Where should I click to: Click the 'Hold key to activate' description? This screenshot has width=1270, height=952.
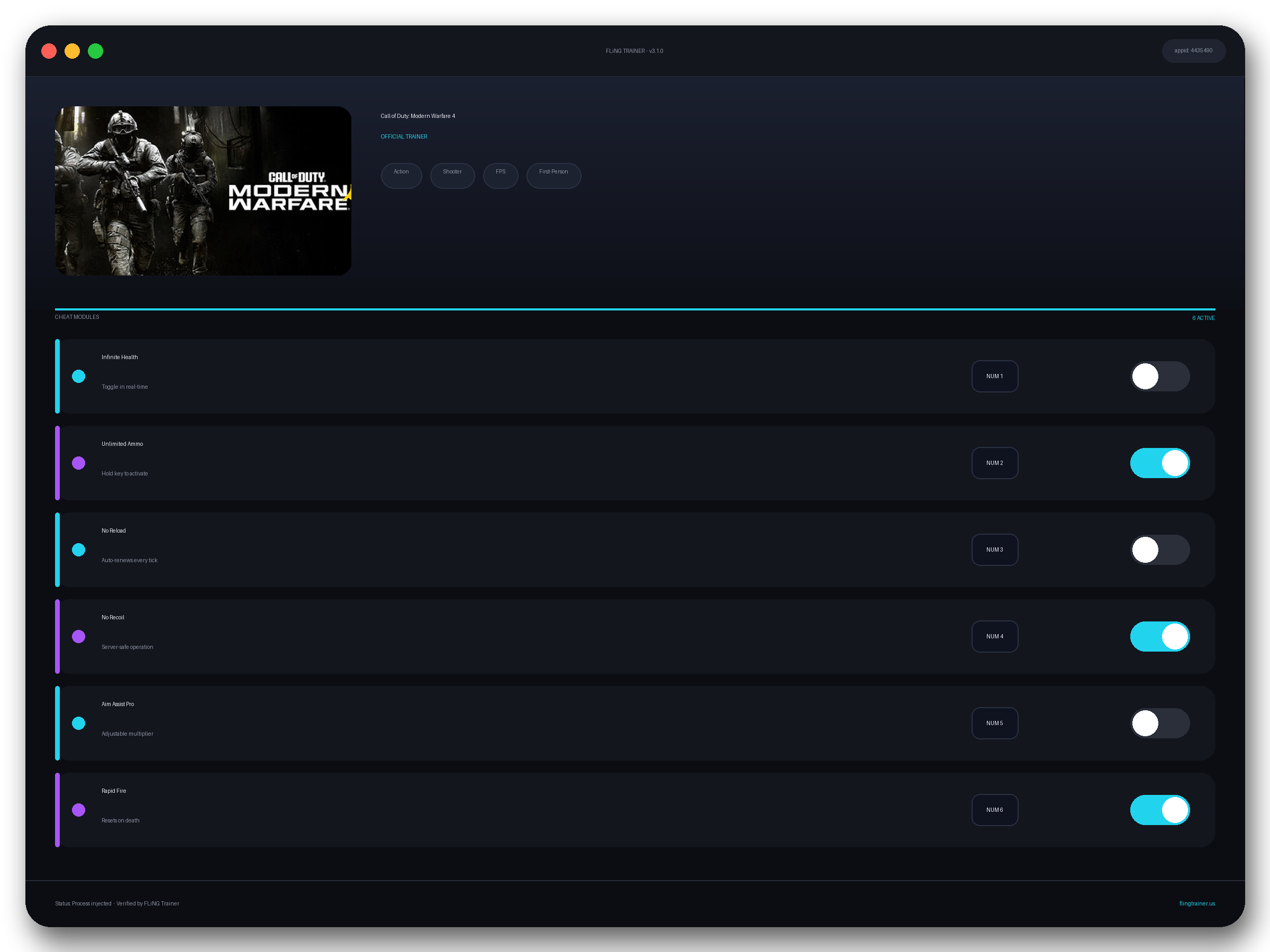click(x=124, y=473)
